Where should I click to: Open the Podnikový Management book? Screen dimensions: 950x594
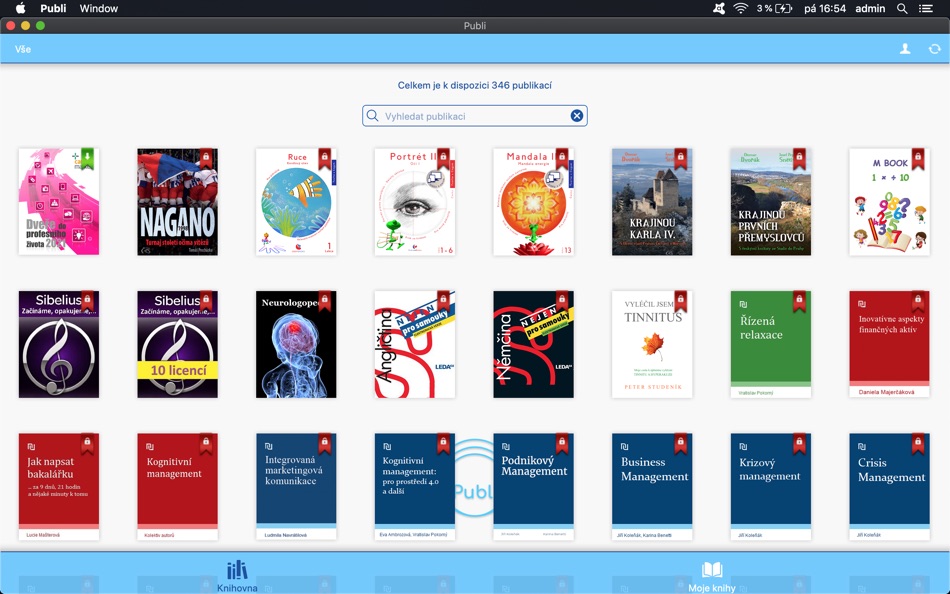pos(533,487)
